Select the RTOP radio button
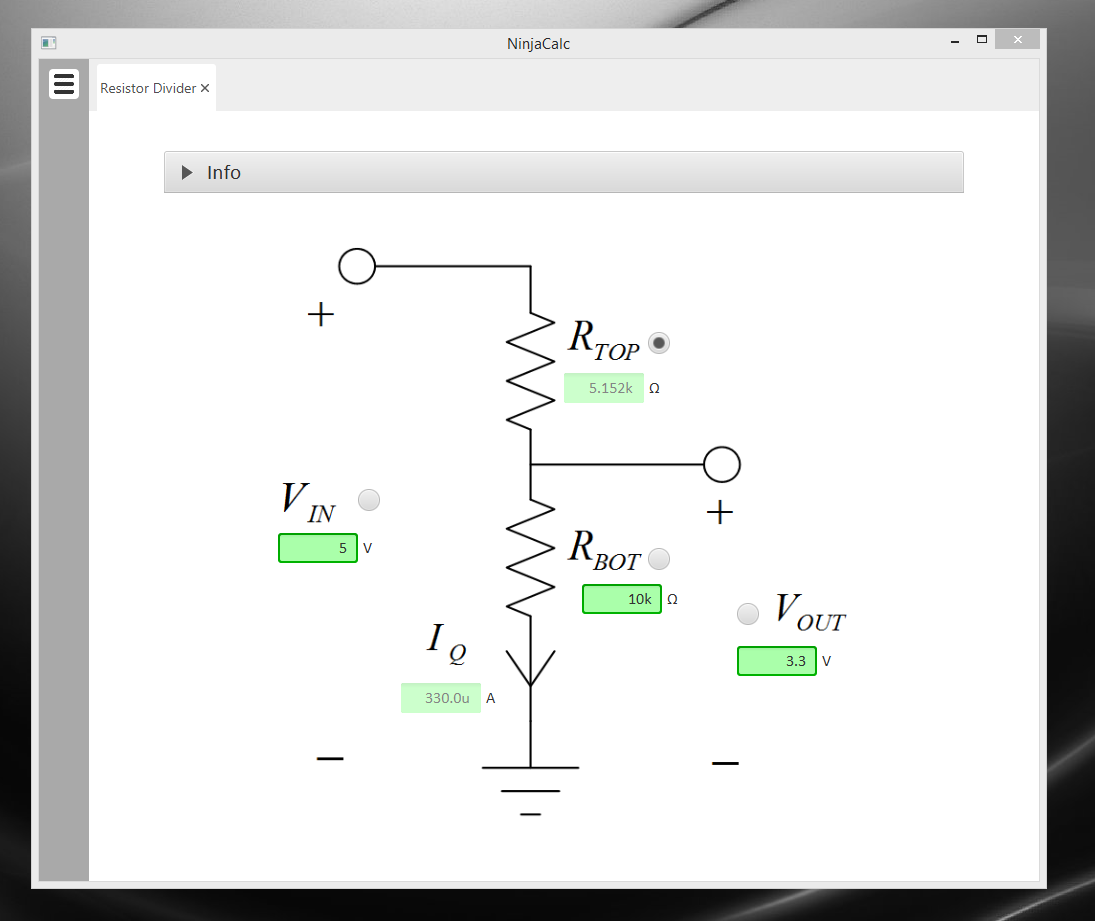This screenshot has height=921, width=1095. tap(659, 343)
